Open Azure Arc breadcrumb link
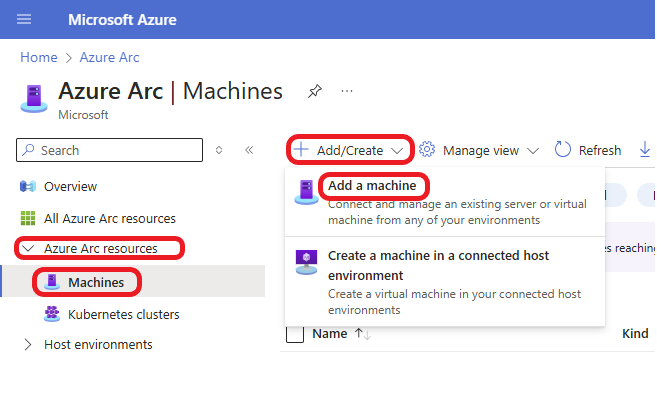The height and width of the screenshot is (401, 657). (109, 57)
